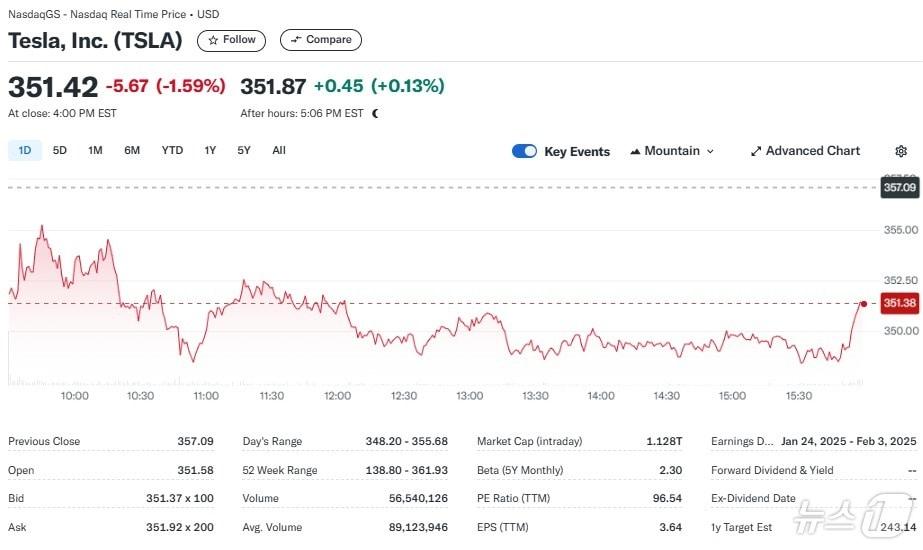The image size is (923, 550).
Task: Switch to the 5D time range
Action: (60, 150)
